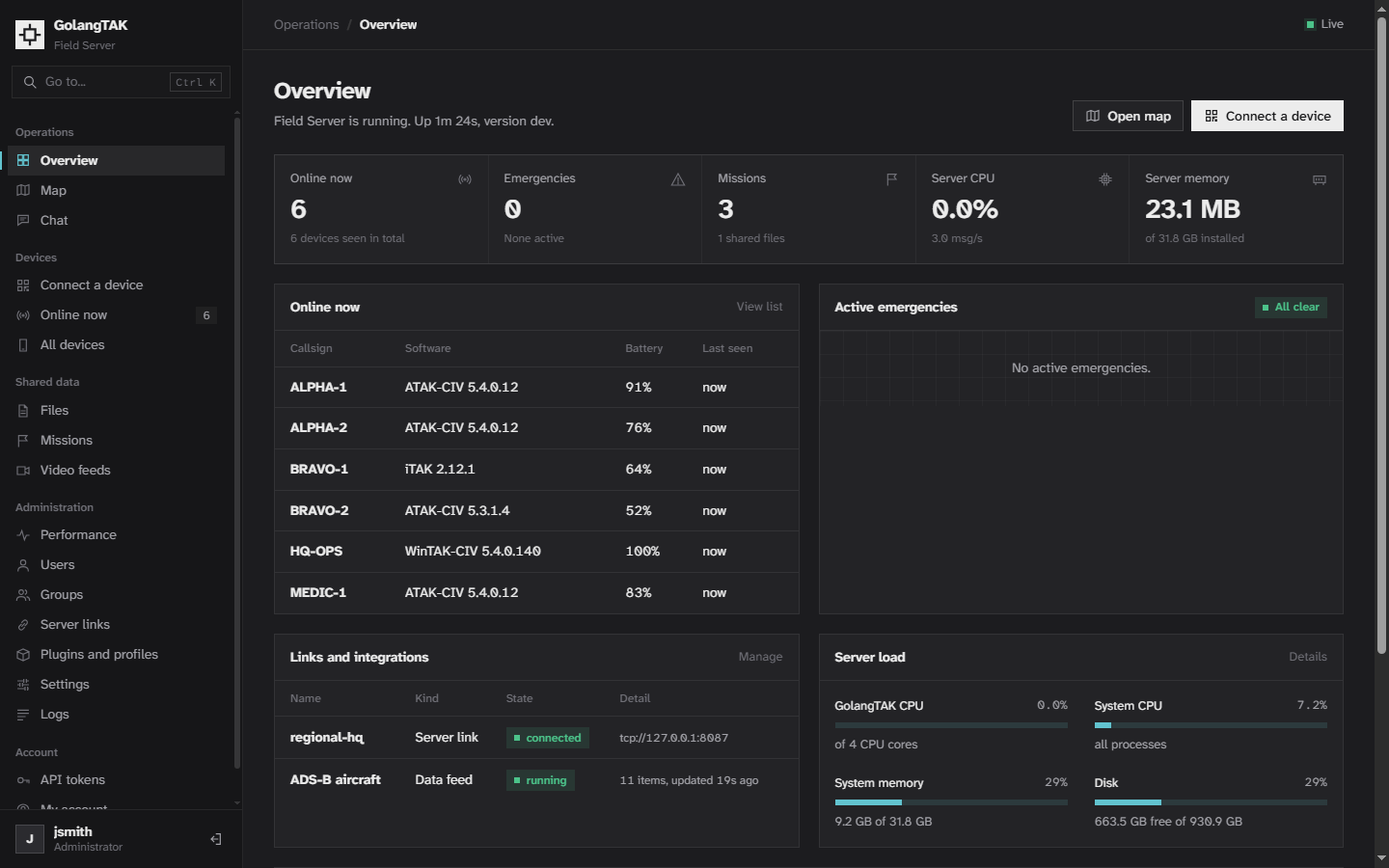Image resolution: width=1389 pixels, height=868 pixels.
Task: Click the Connect a device button in header
Action: [x=1267, y=116]
